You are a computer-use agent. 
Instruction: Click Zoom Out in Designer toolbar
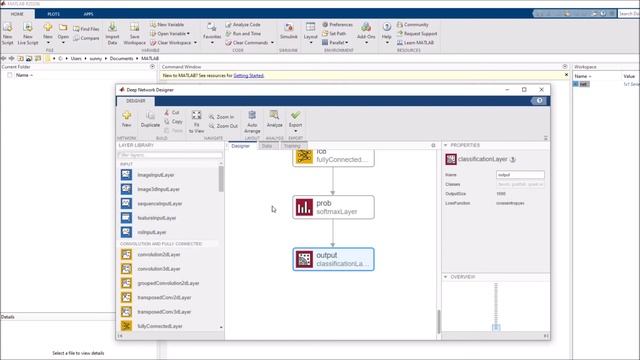[223, 126]
